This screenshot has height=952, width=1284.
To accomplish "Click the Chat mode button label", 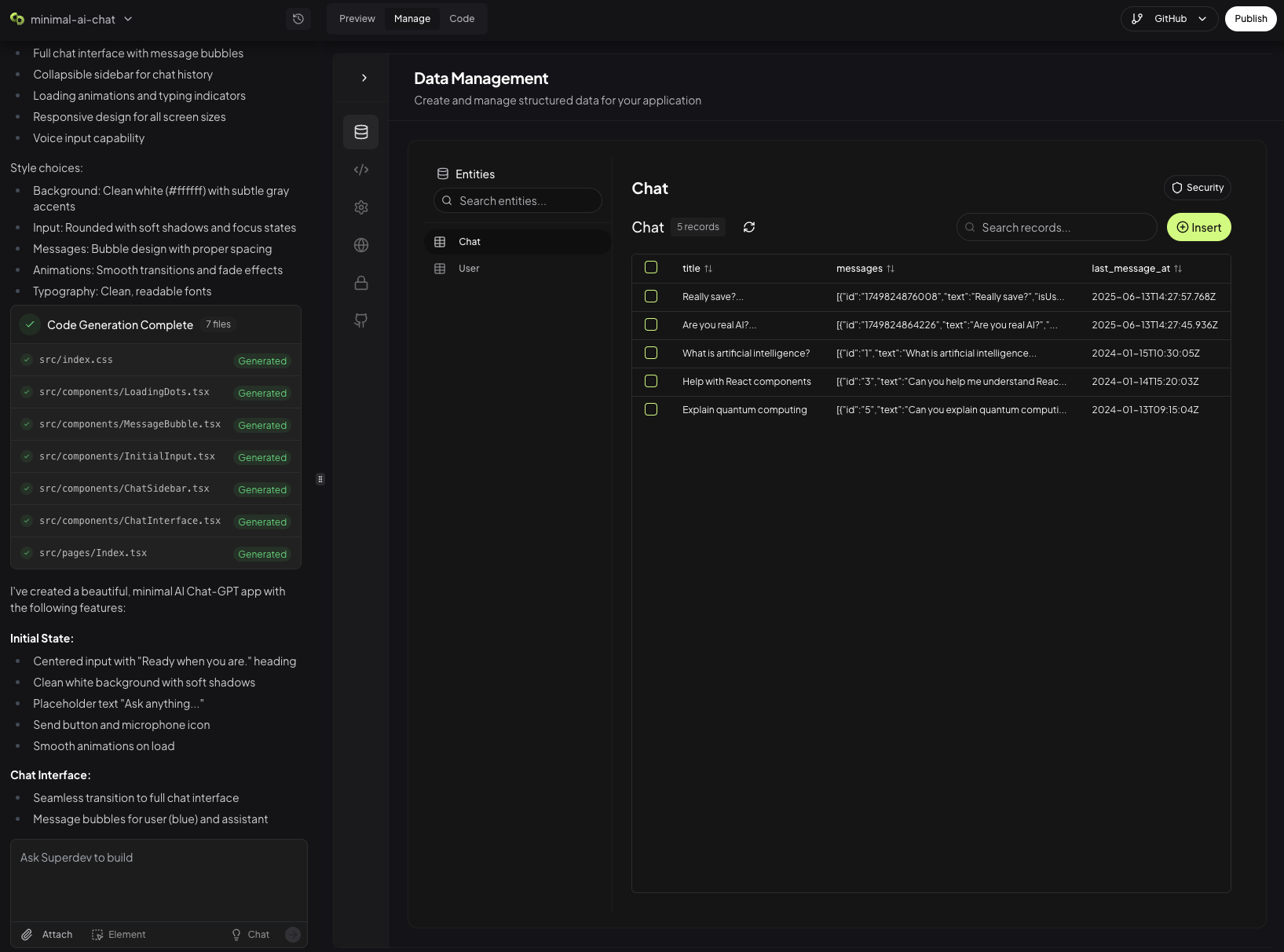I will pos(258,935).
